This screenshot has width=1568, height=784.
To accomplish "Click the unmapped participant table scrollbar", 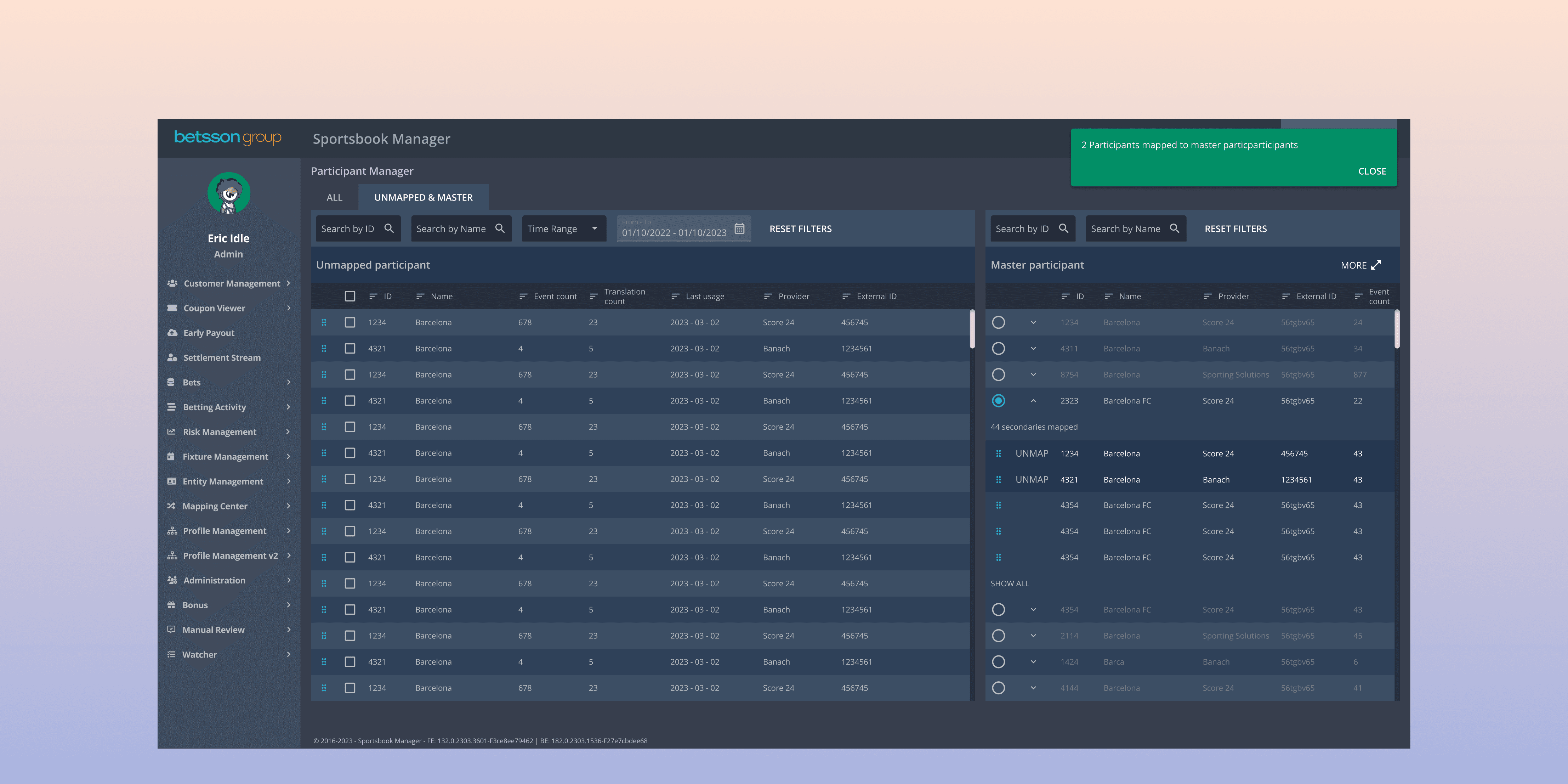I will tap(972, 329).
